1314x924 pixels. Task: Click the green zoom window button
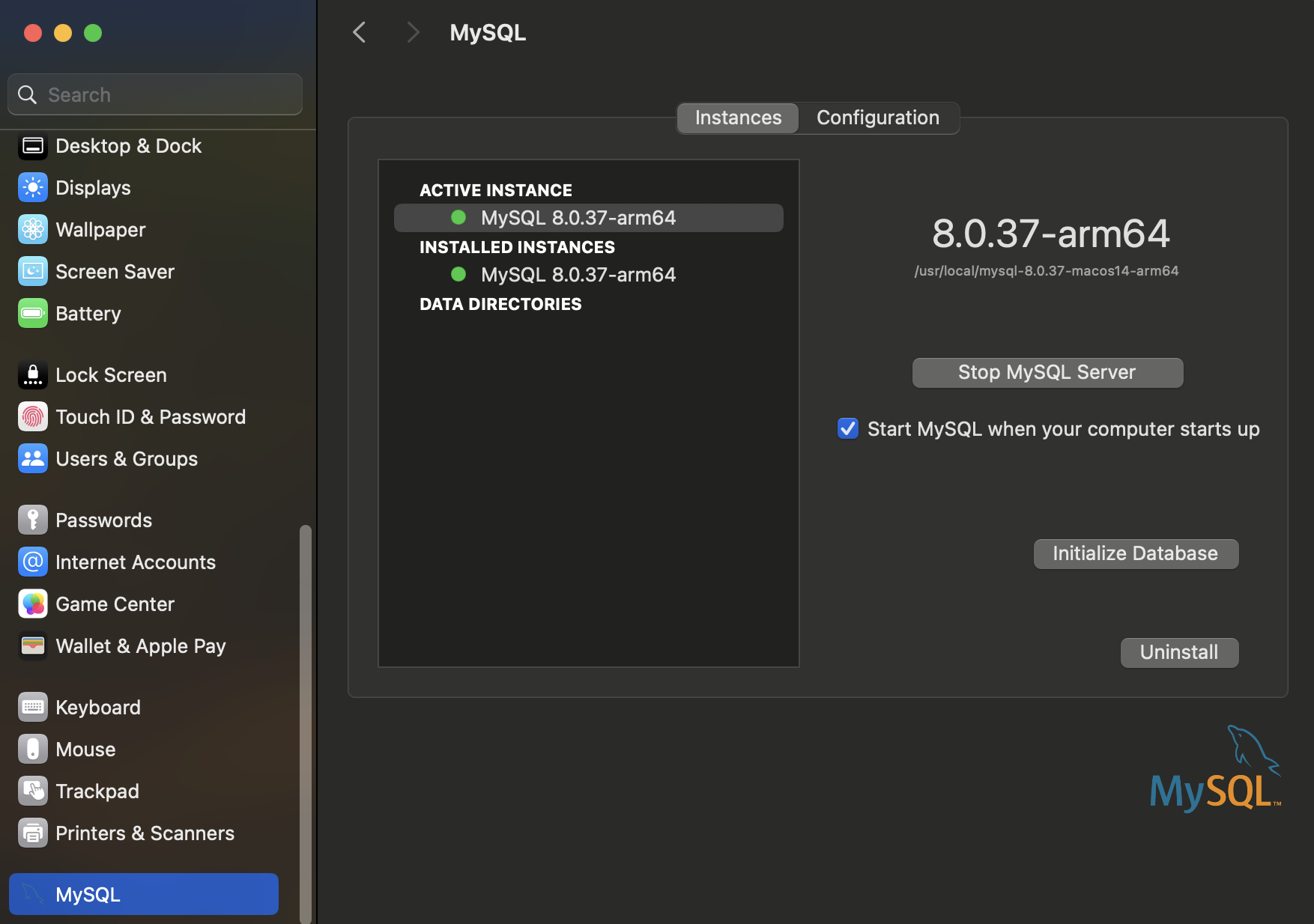pos(93,33)
